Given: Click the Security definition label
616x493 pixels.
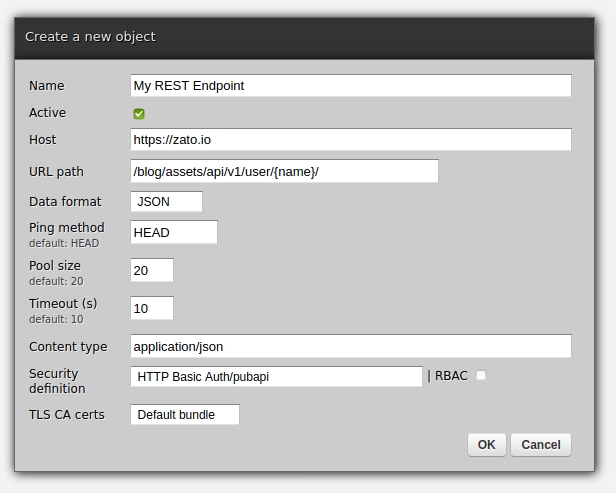Looking at the screenshot, I should [x=56, y=381].
